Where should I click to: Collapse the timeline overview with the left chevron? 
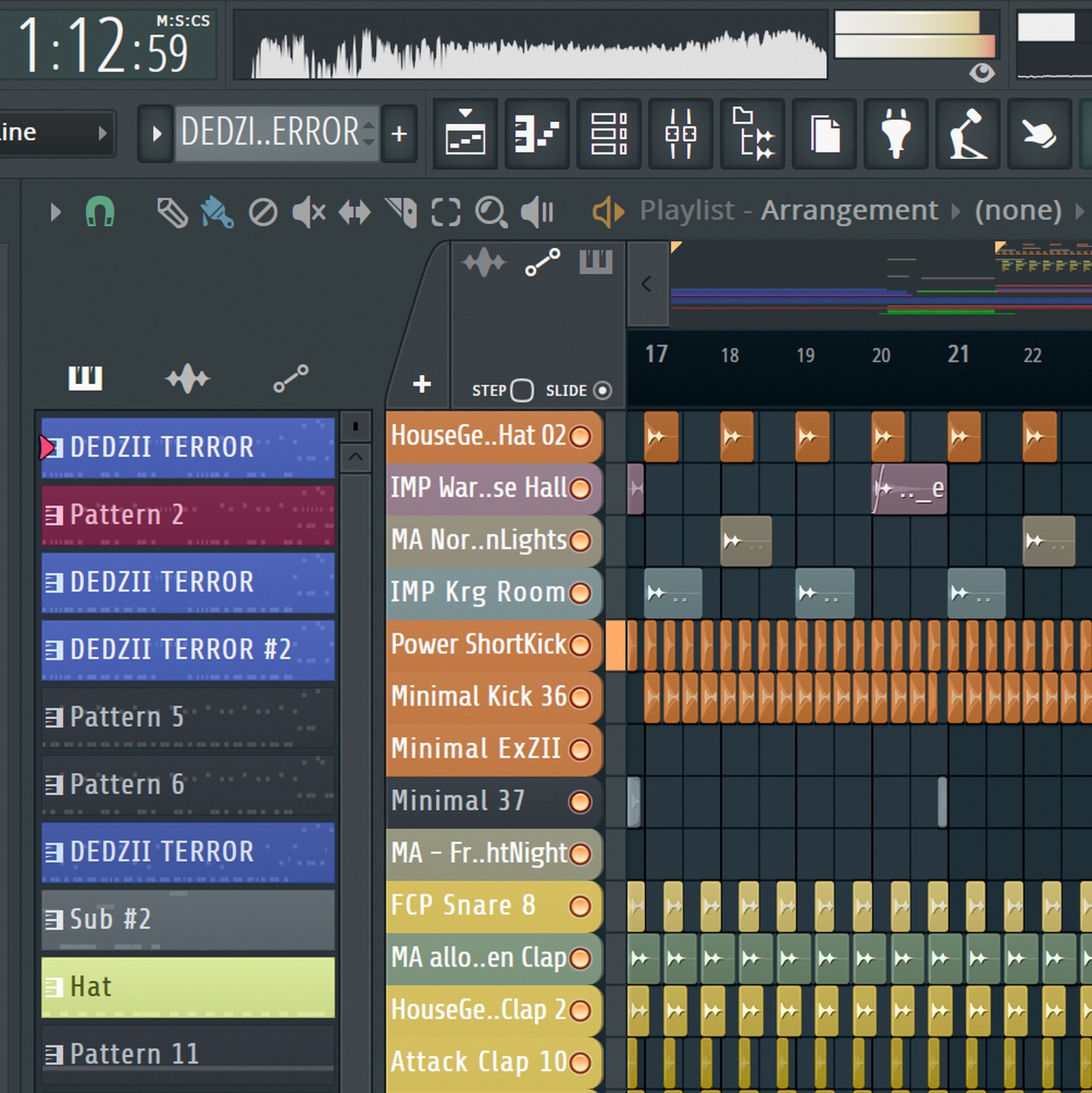[647, 284]
